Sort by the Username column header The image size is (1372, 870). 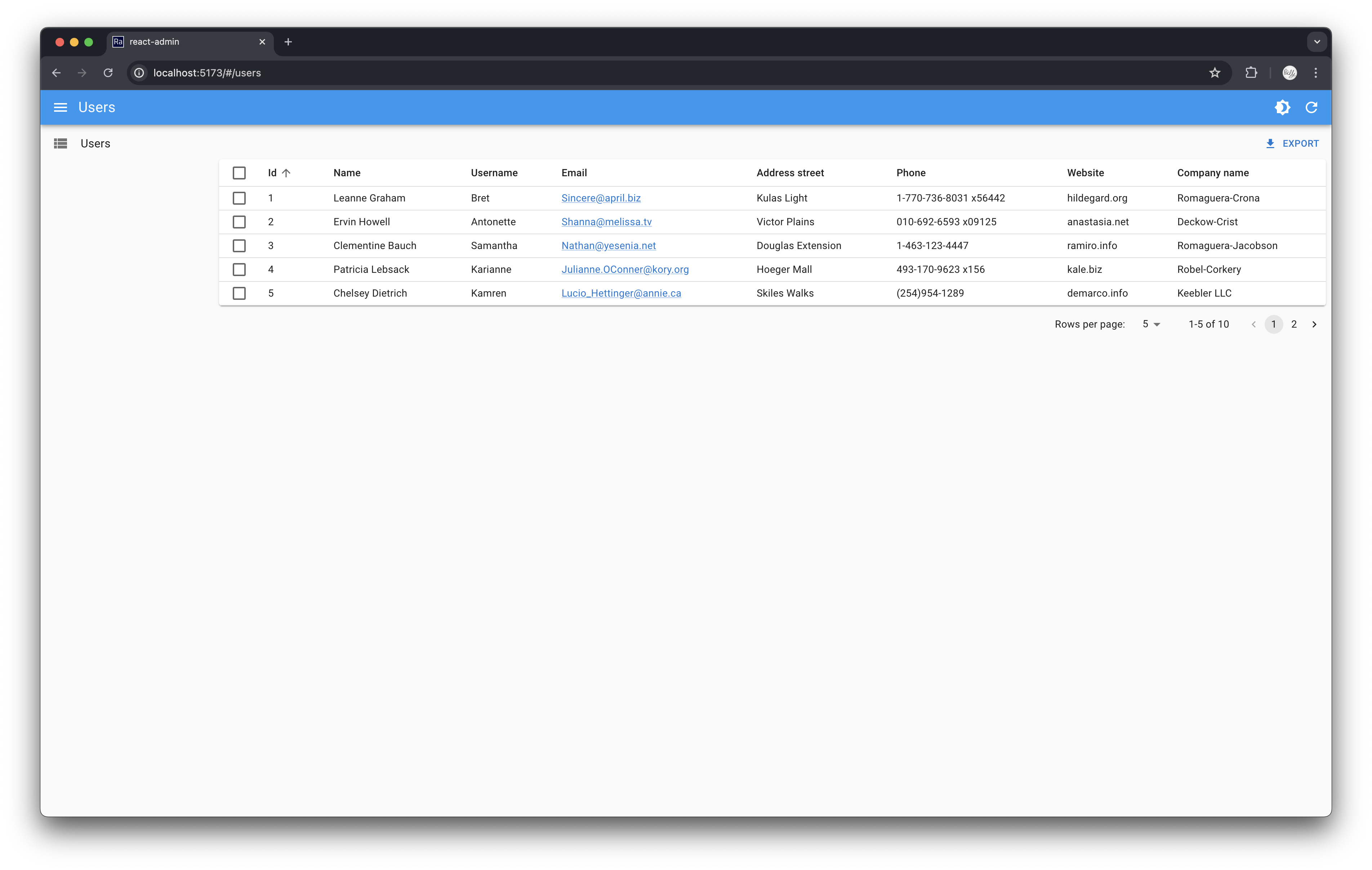(494, 173)
